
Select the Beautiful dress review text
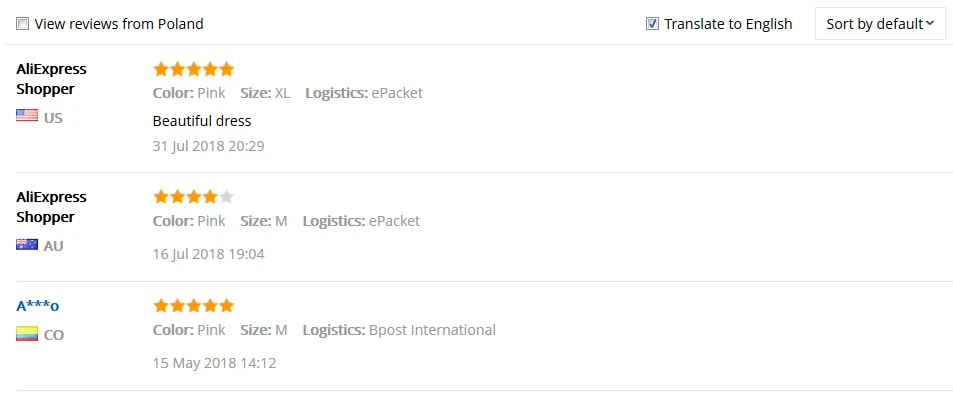(x=202, y=121)
